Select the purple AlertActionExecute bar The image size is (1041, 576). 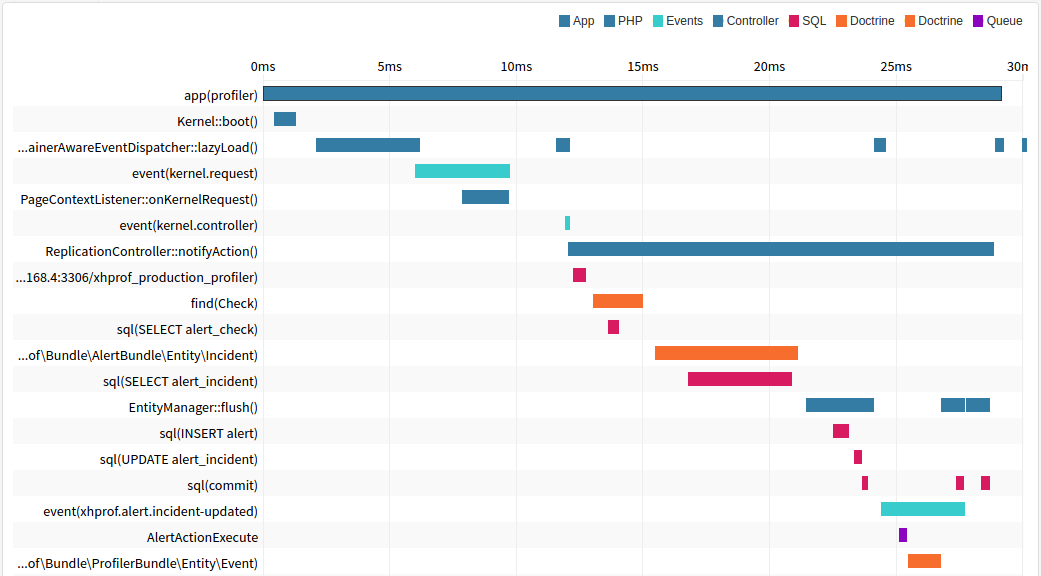(902, 536)
